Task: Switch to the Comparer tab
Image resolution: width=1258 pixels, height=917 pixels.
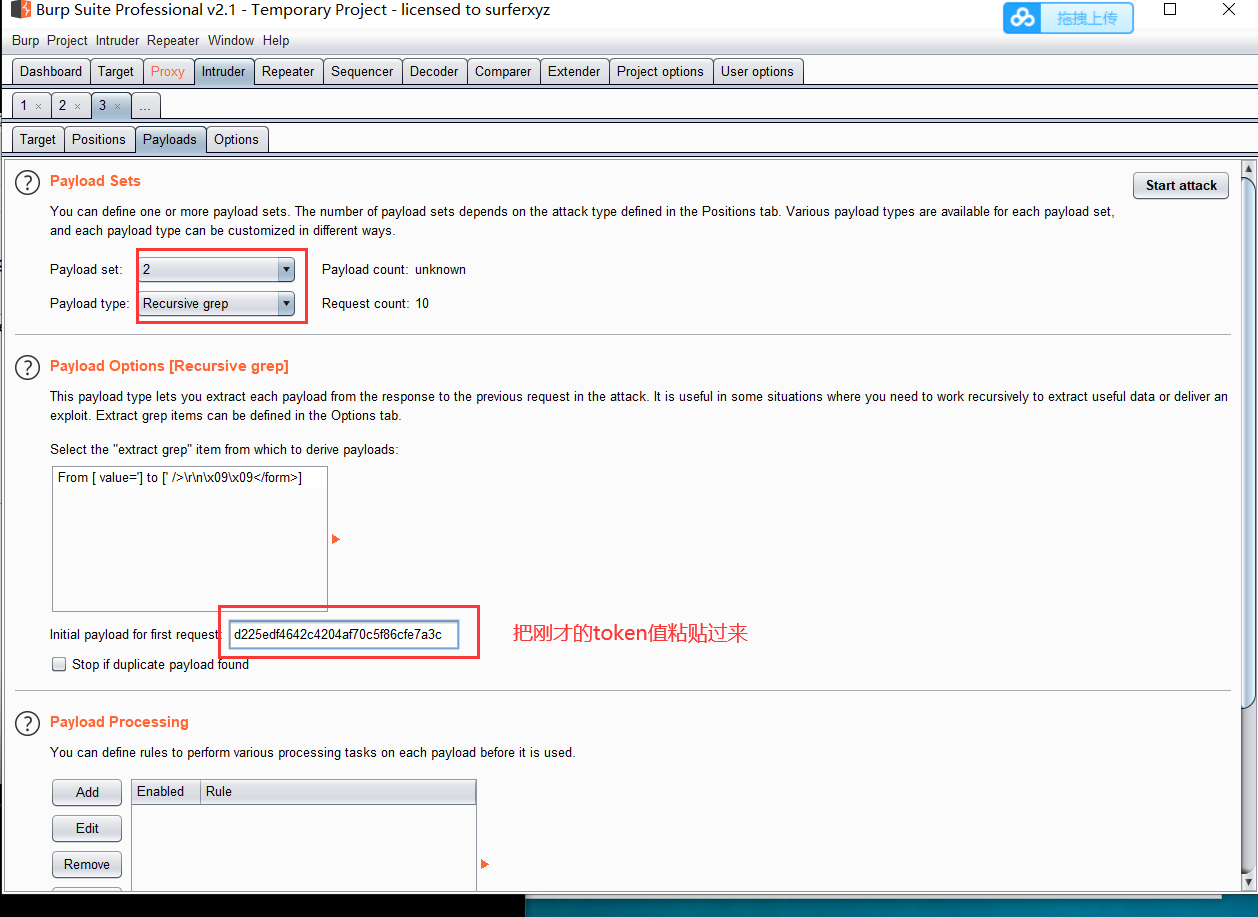Action: 503,72
